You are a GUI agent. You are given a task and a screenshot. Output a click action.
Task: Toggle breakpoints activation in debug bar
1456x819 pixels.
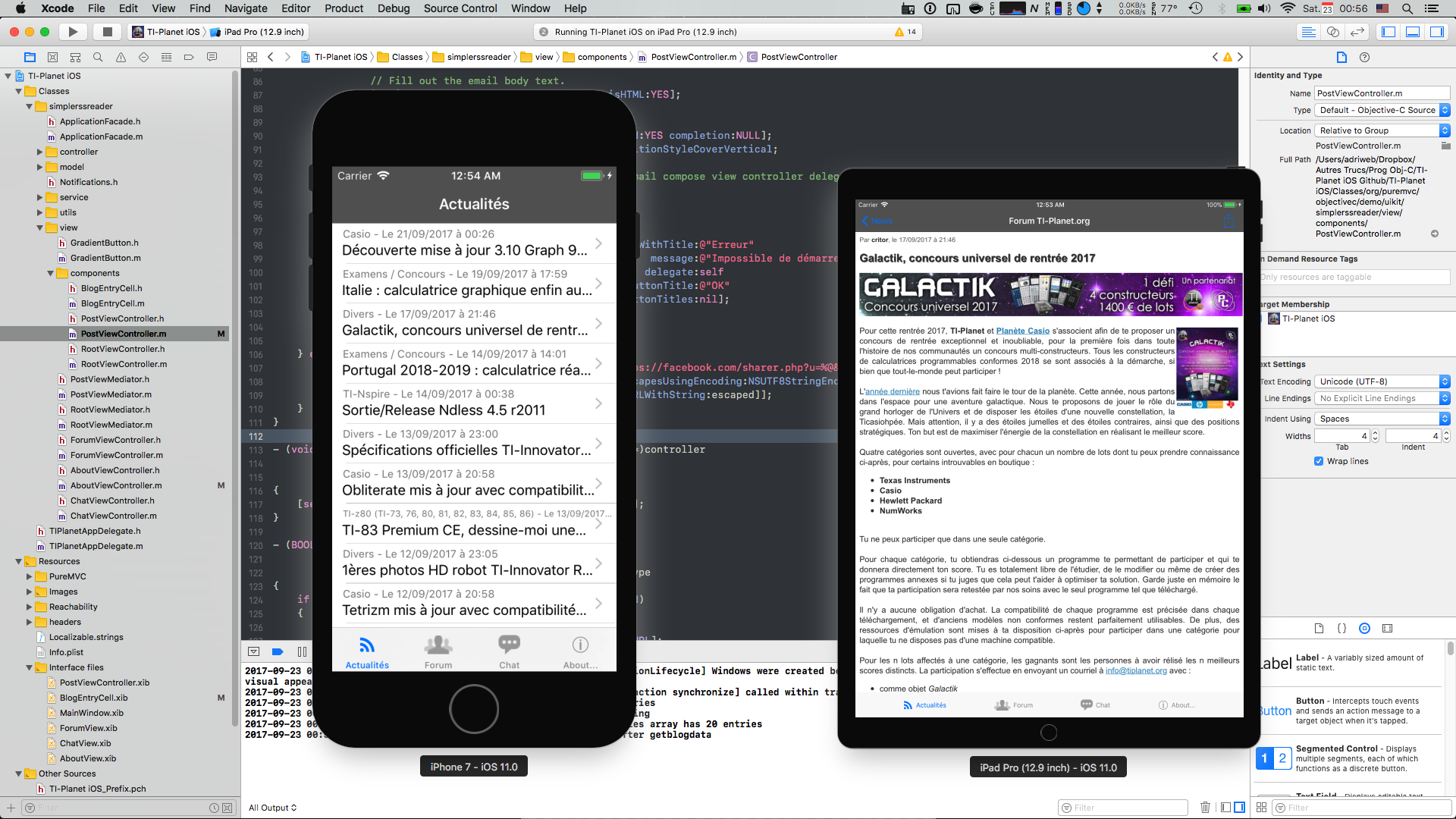[278, 651]
